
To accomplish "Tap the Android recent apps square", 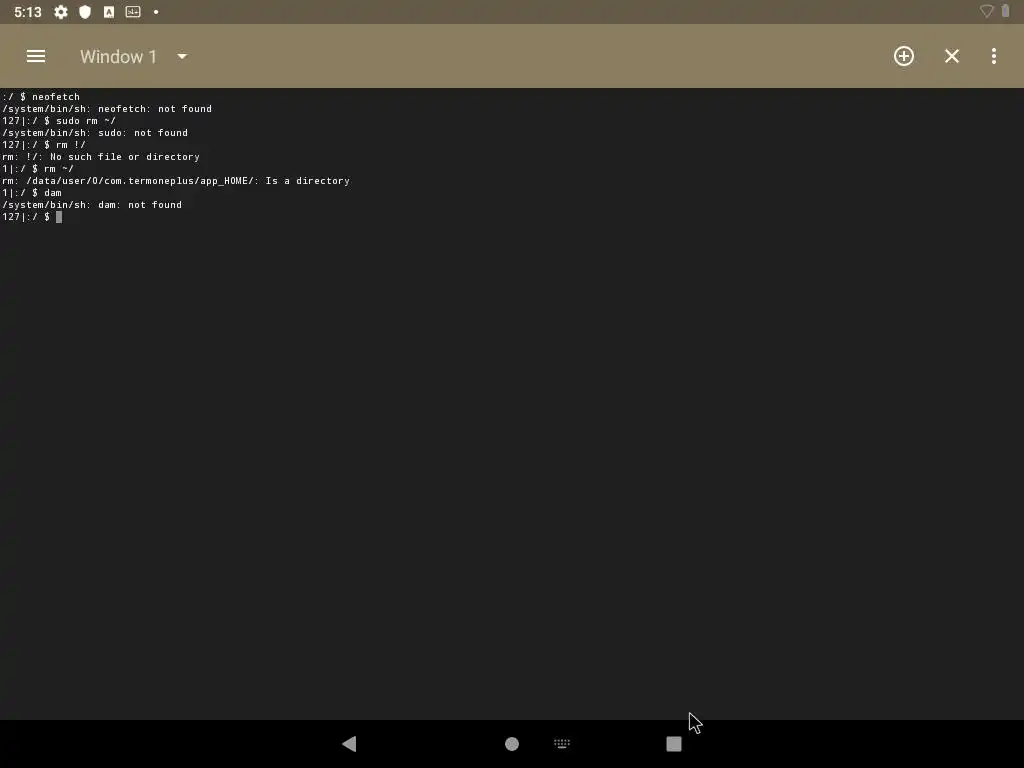I will coord(674,744).
